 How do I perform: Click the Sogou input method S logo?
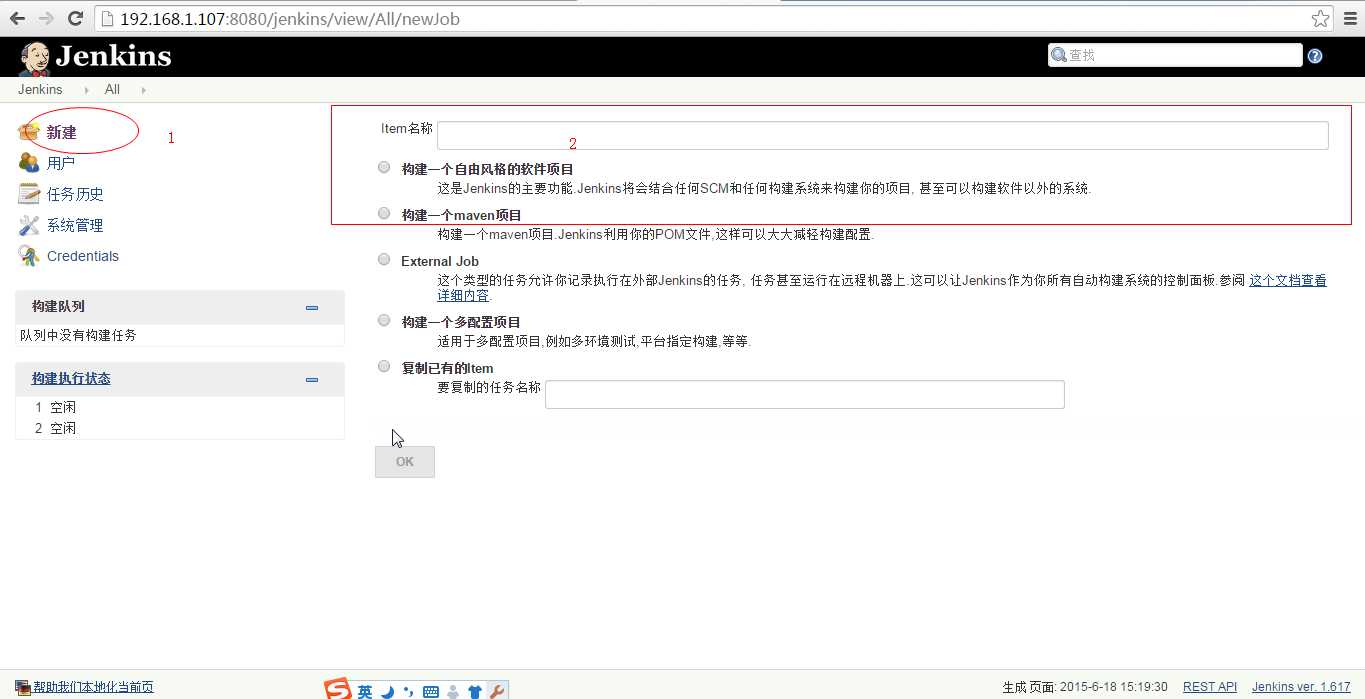[338, 690]
